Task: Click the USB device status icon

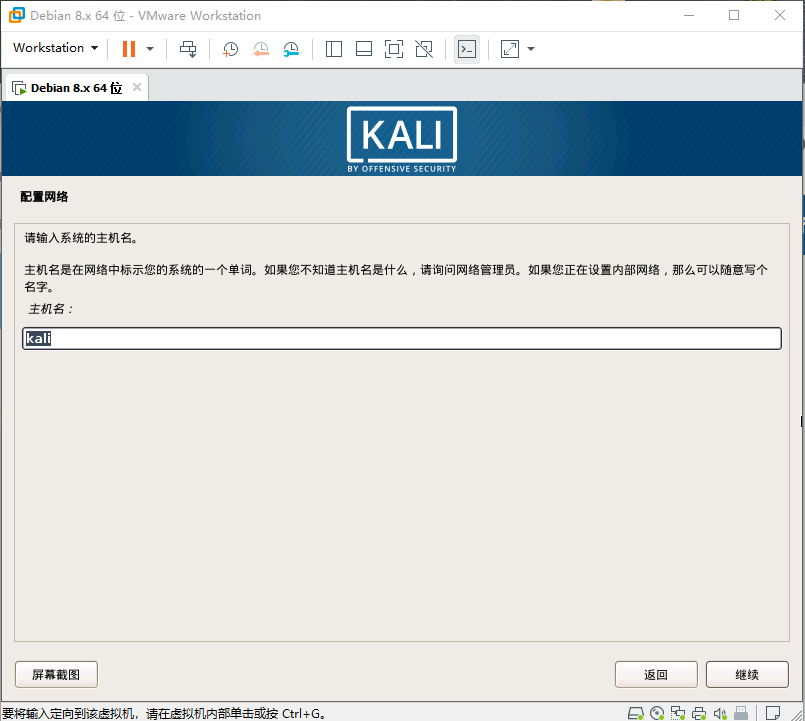Action: coord(741,713)
